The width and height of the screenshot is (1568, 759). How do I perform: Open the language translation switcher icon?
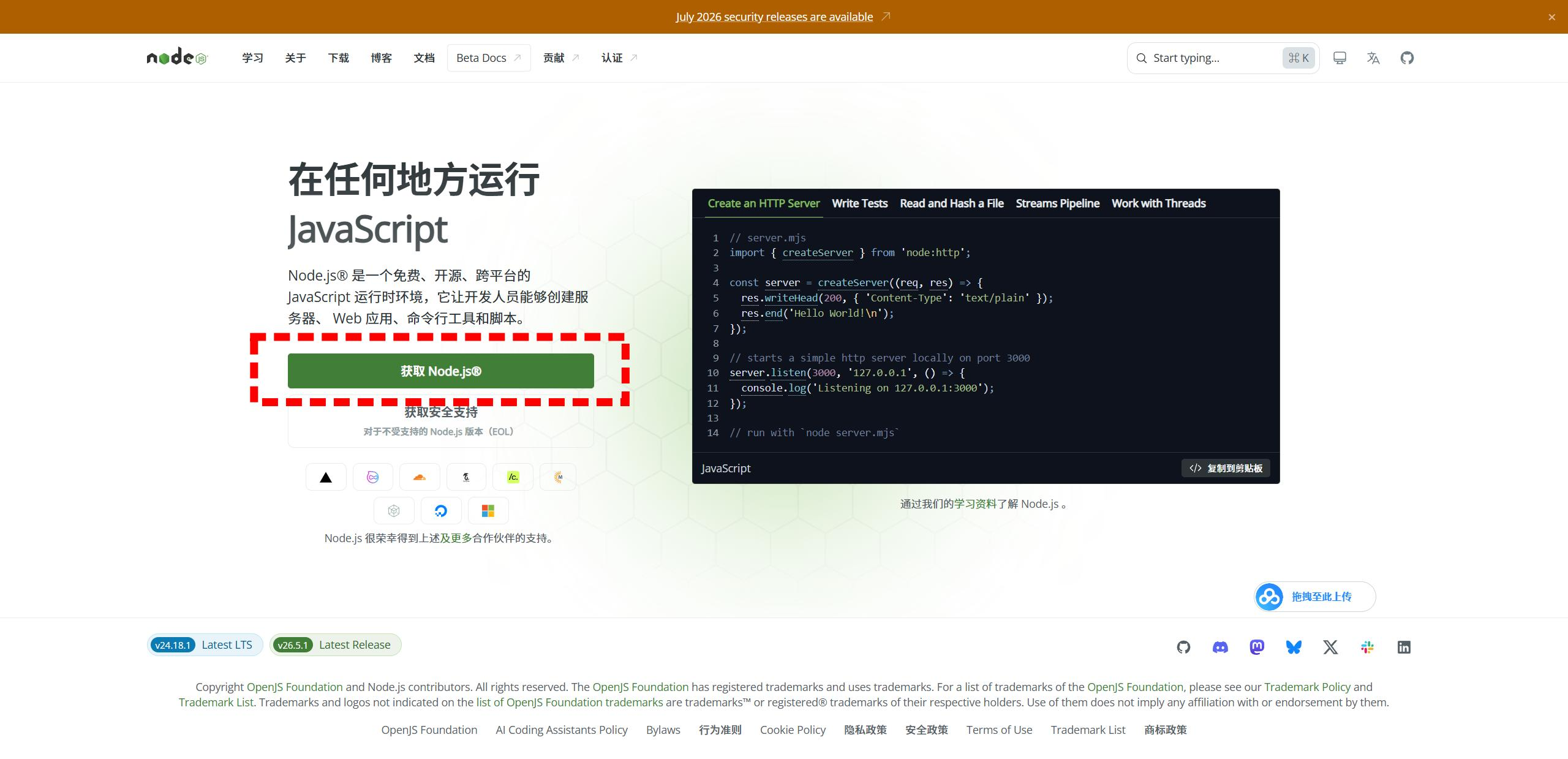point(1373,58)
